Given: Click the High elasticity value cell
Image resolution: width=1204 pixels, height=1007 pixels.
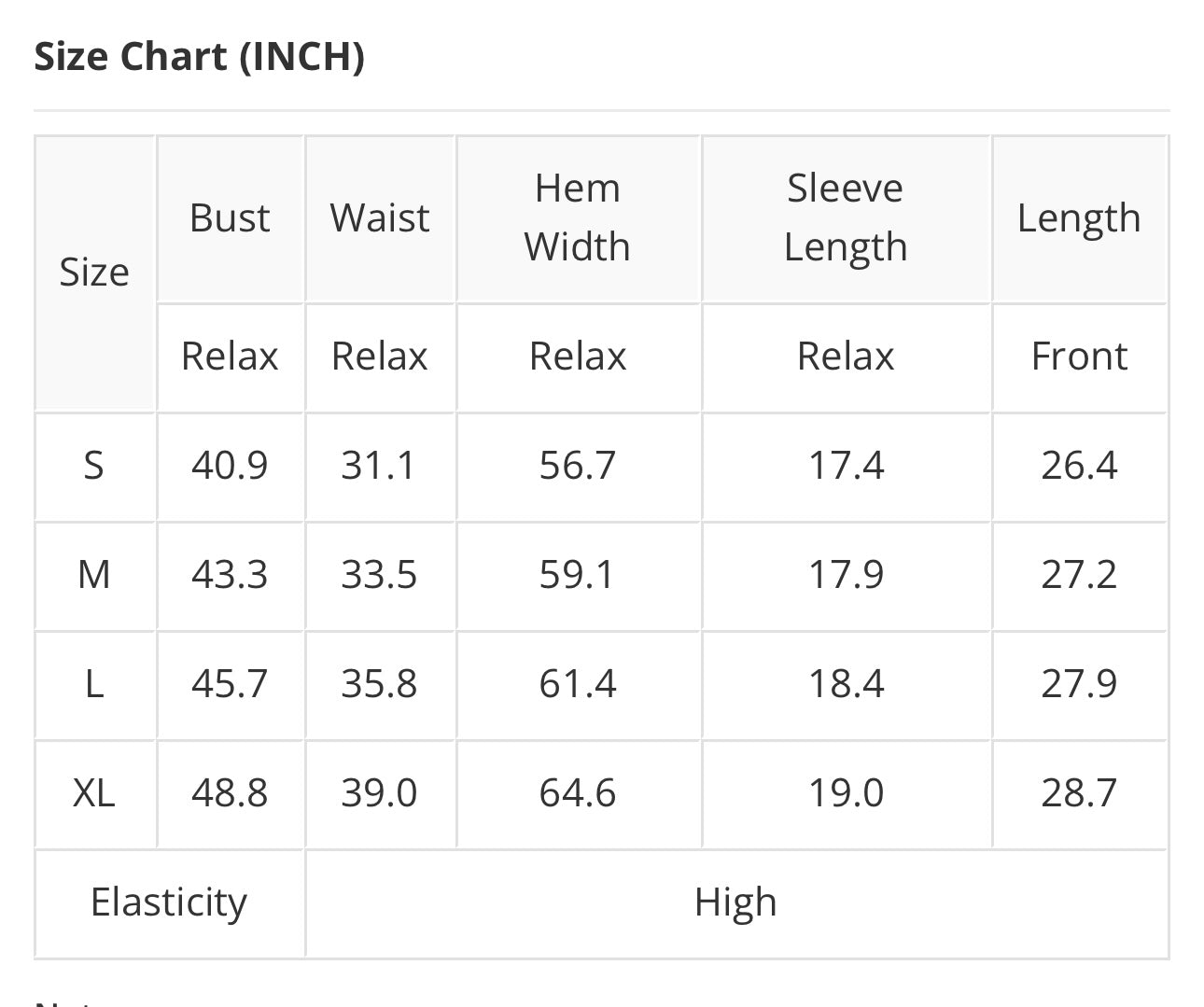Looking at the screenshot, I should pyautogui.click(x=735, y=902).
